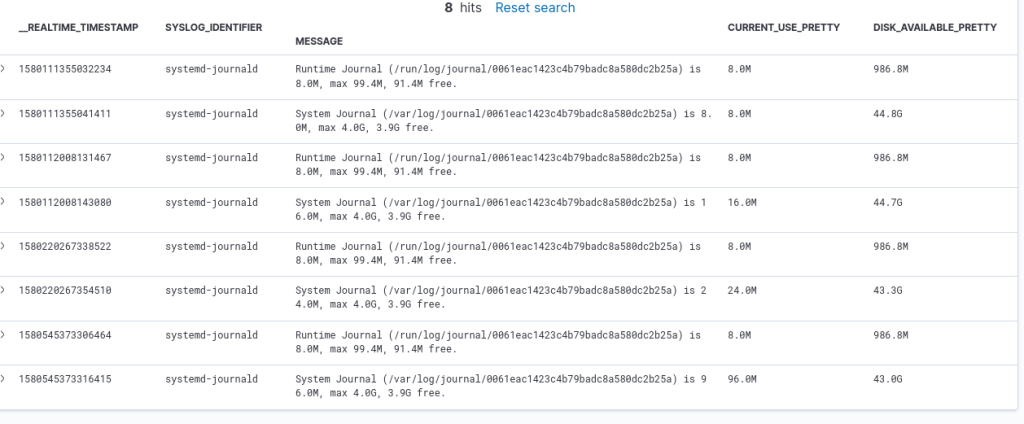The height and width of the screenshot is (424, 1024).
Task: Click the DISK_AVAILABLE_PRETTY column header
Action: pos(934,27)
